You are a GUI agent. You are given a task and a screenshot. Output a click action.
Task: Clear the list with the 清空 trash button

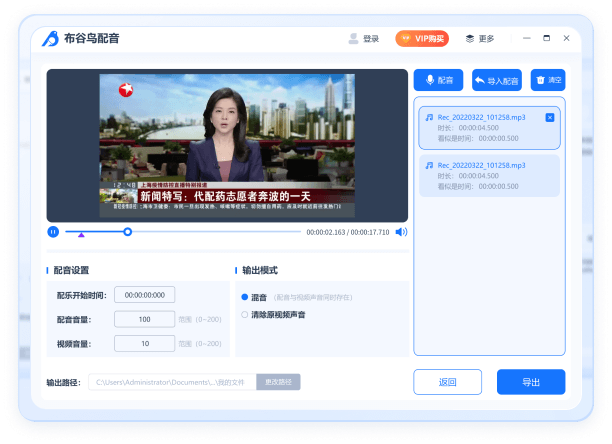547,80
